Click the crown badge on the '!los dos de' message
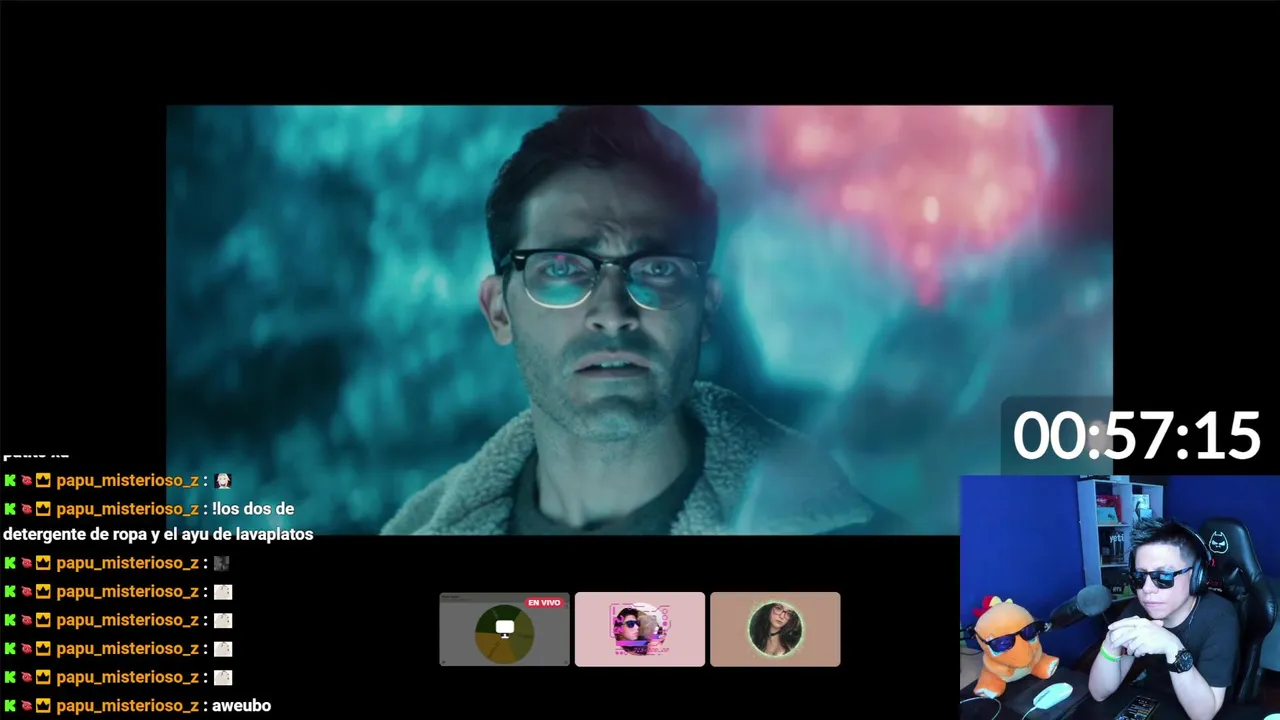Viewport: 1280px width, 720px height. tap(43, 509)
